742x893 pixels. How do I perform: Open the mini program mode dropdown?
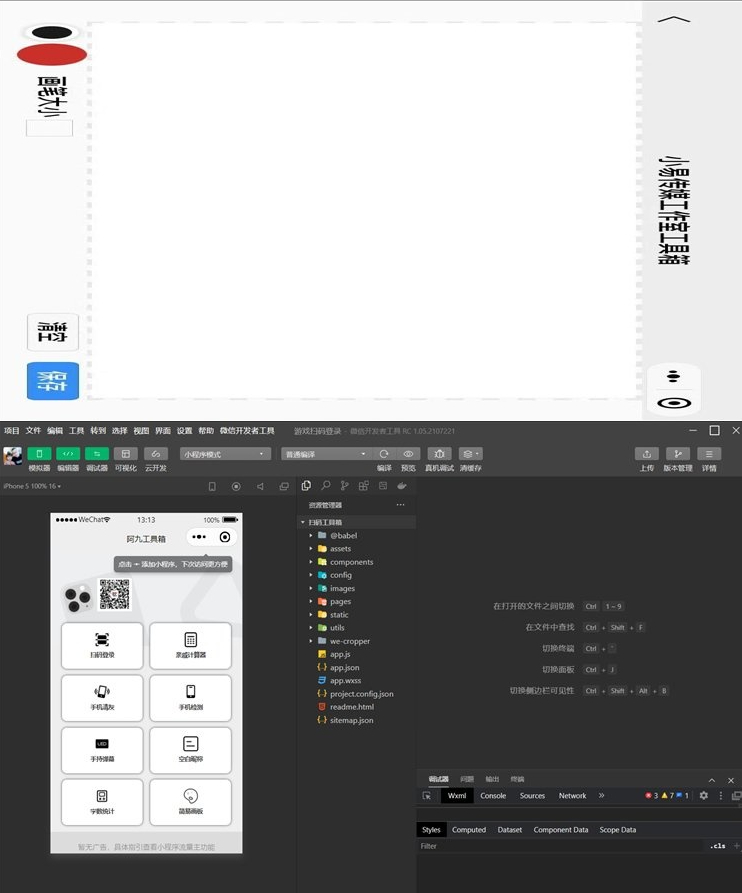coord(225,454)
